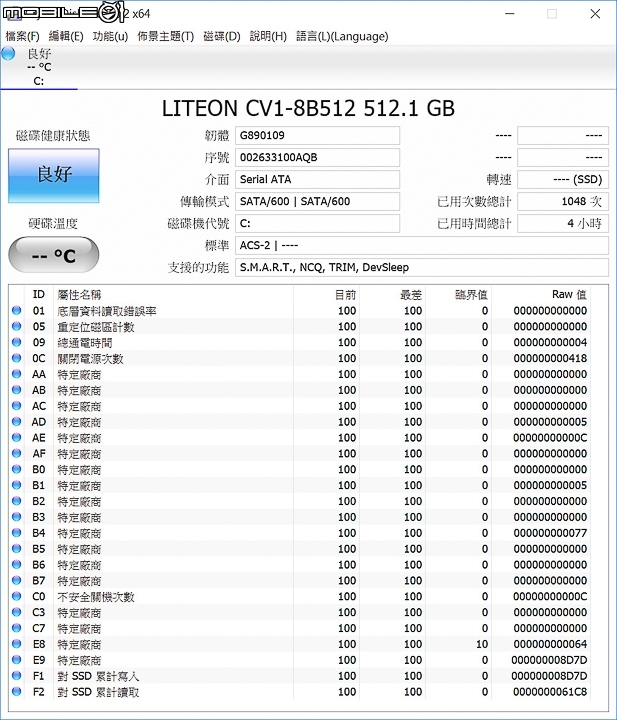617x720 pixels.
Task: Select the 對 SSD 累計讀取 attribute name
Action: point(98,692)
